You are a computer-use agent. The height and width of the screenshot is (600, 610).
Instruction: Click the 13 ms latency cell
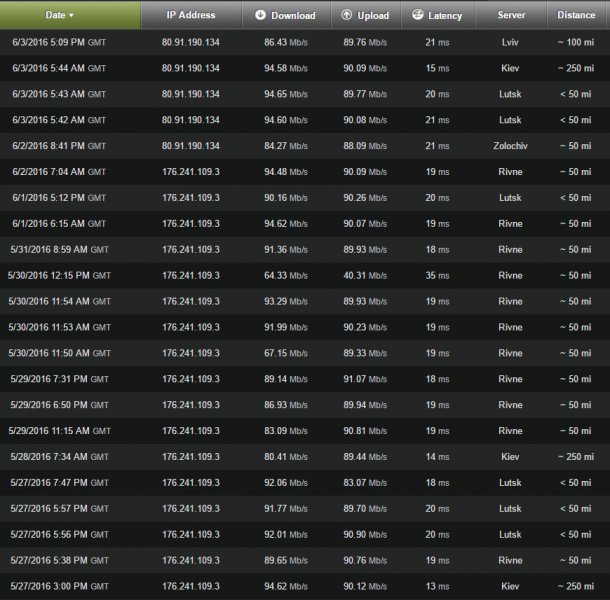pyautogui.click(x=436, y=586)
